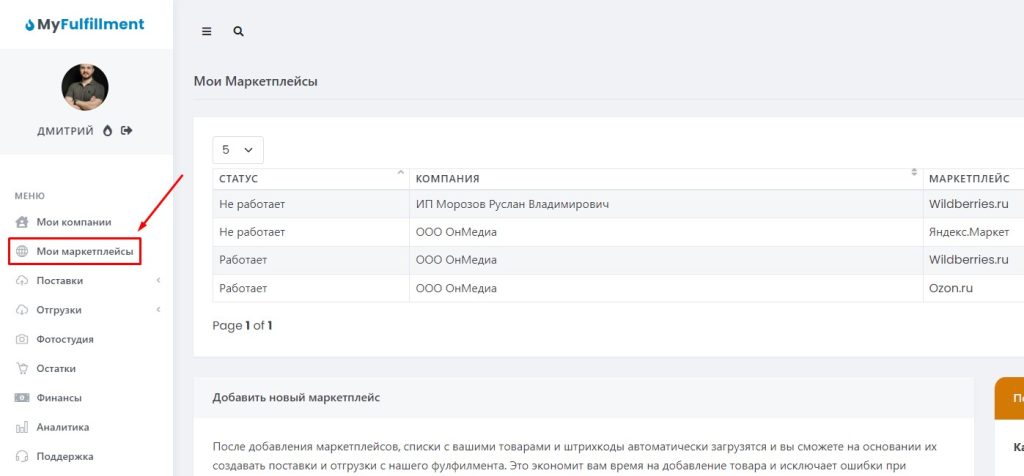Select Мои маркетплейсы in the sidebar

click(x=84, y=251)
